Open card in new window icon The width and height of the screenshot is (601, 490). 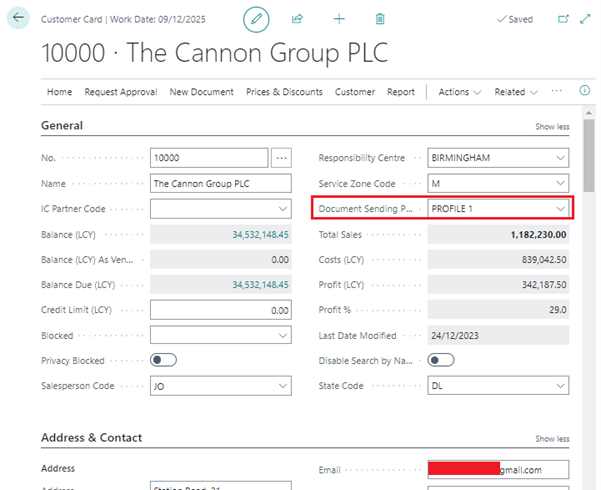click(x=563, y=19)
